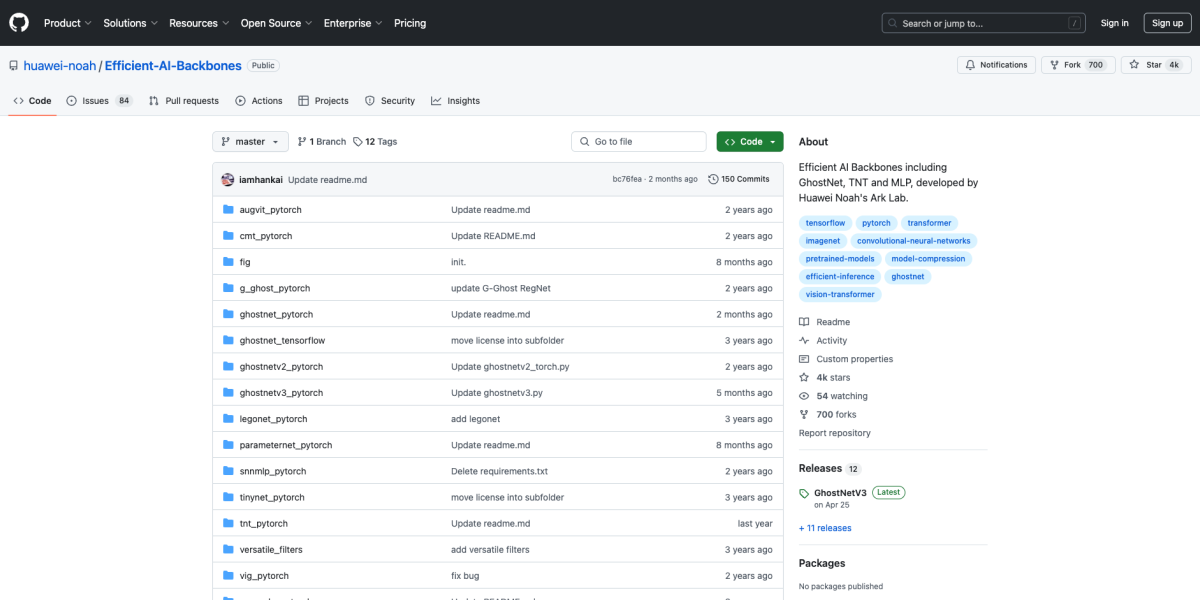Image resolution: width=1200 pixels, height=600 pixels.
Task: Open the commit history clock icon
Action: coord(713,179)
